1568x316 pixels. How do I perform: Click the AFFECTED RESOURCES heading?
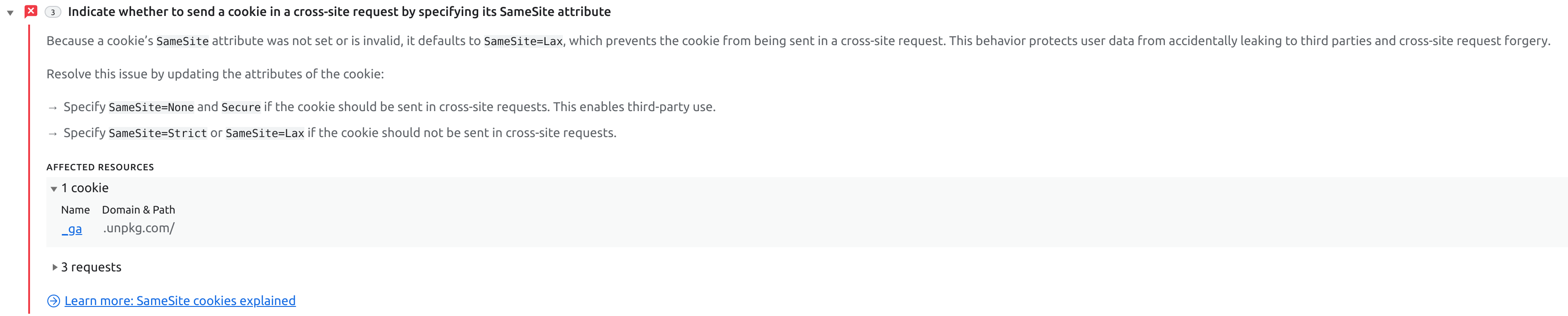pos(100,166)
